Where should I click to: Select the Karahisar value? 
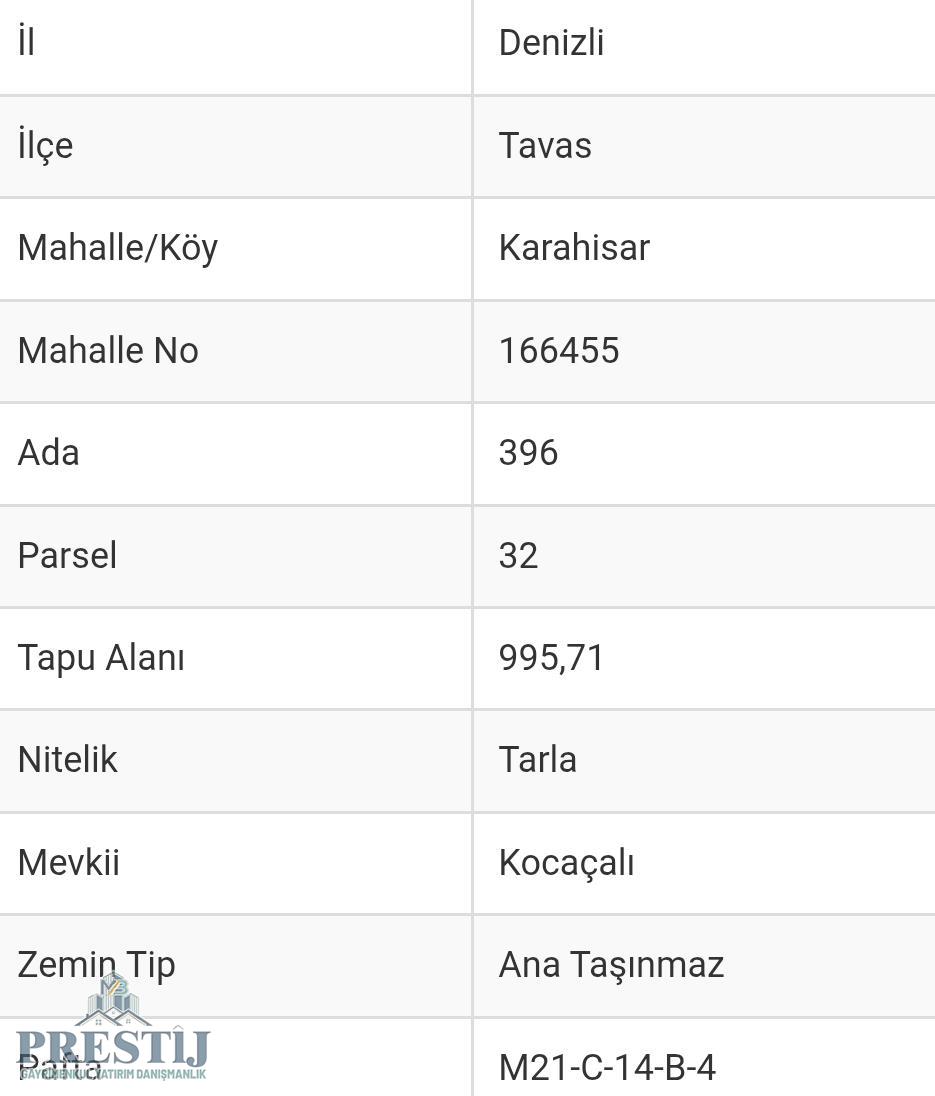574,248
